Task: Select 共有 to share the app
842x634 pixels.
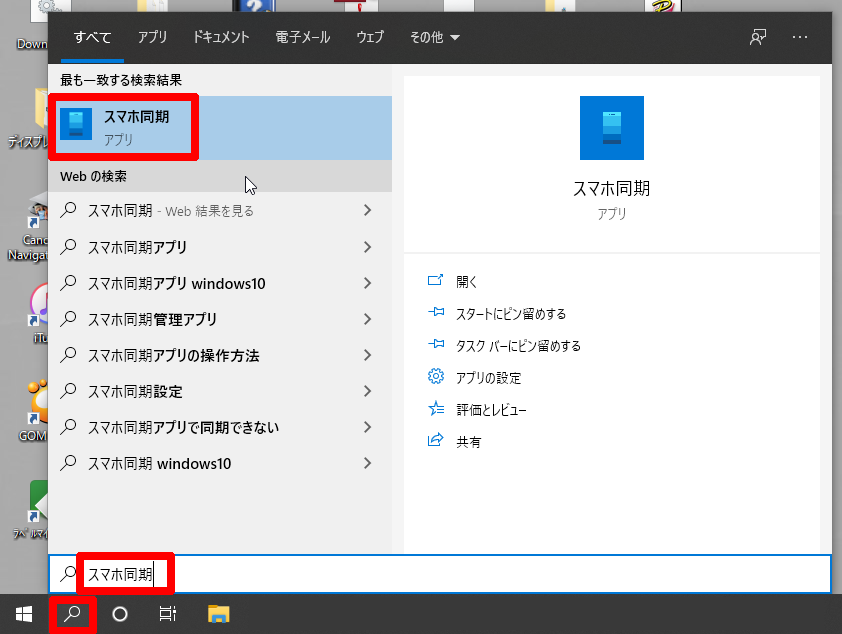Action: click(468, 442)
